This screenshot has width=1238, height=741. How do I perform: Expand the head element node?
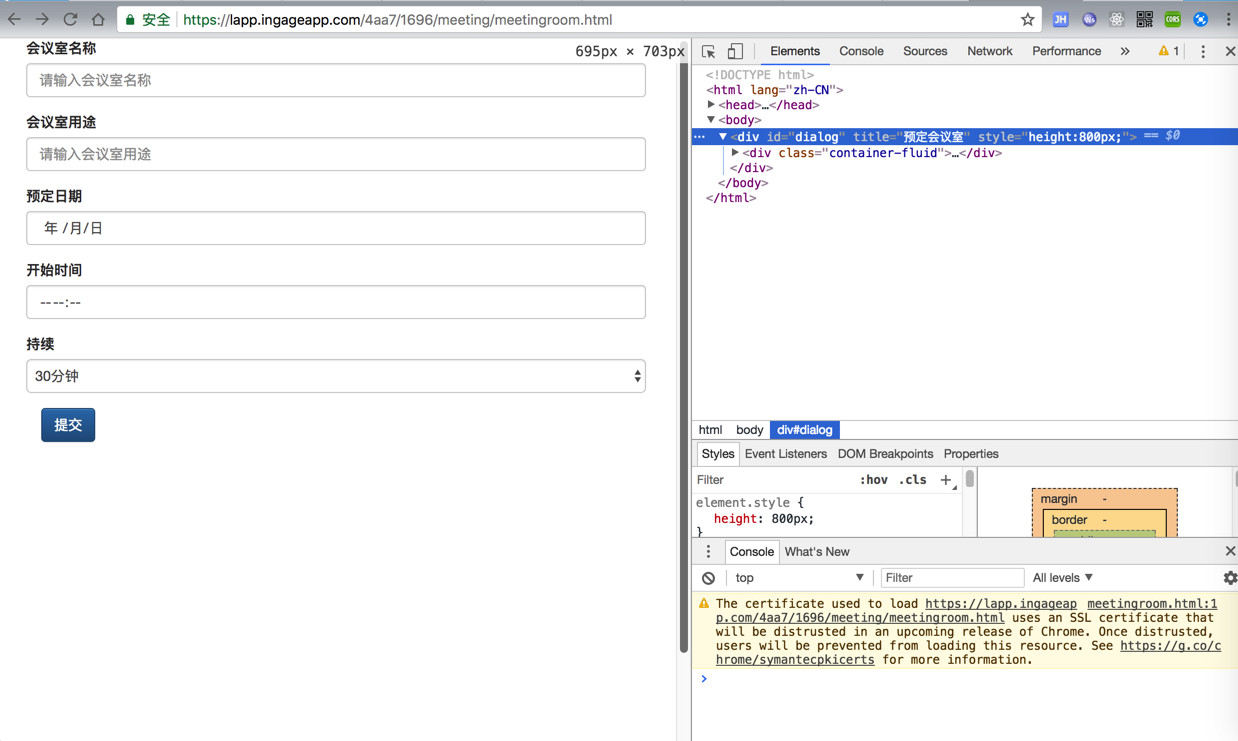pos(711,105)
